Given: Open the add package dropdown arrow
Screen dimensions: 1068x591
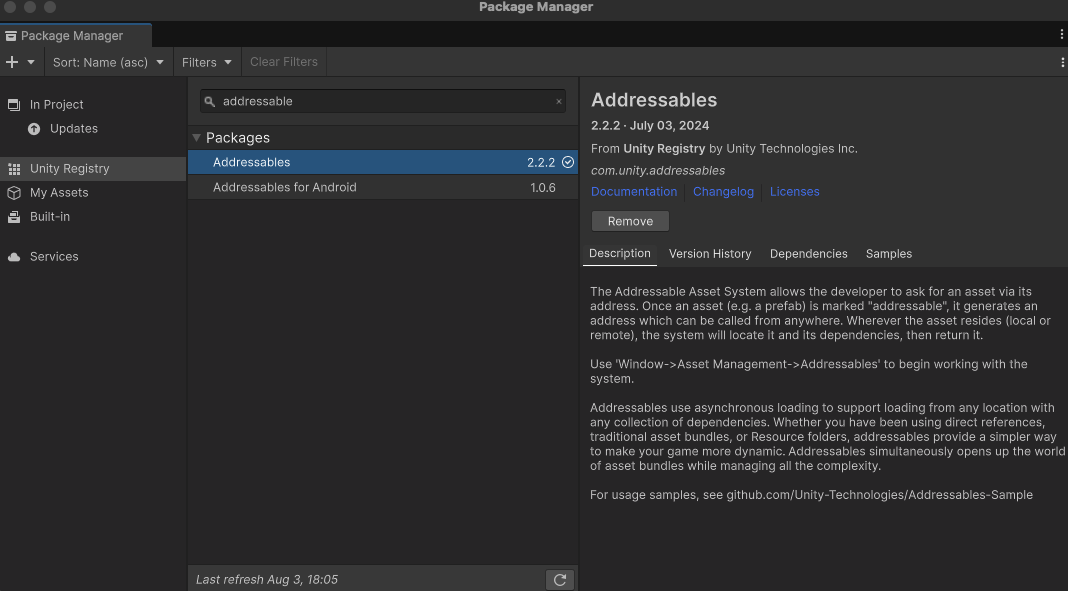Looking at the screenshot, I should tap(31, 62).
